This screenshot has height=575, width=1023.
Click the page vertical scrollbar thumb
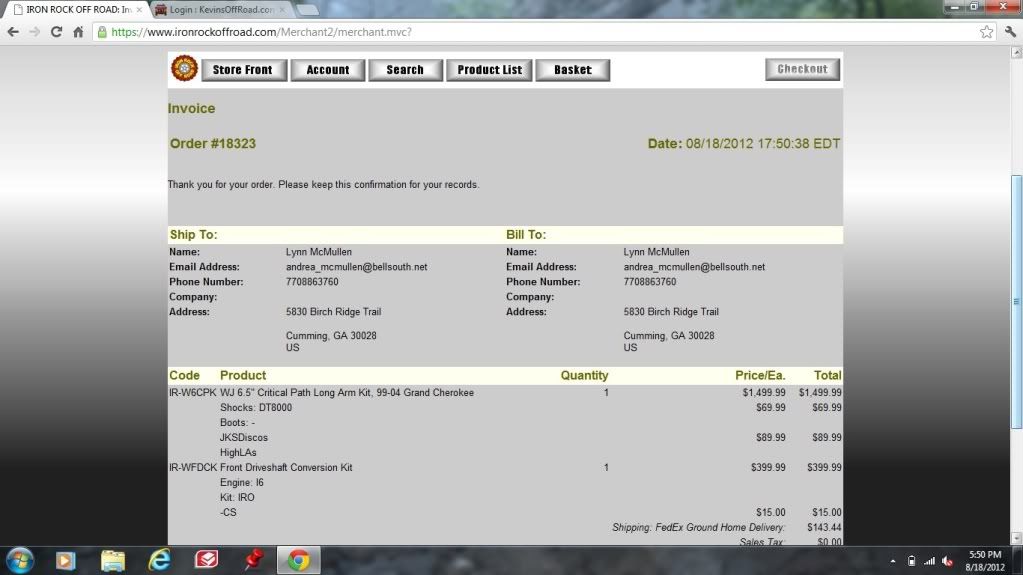1016,302
